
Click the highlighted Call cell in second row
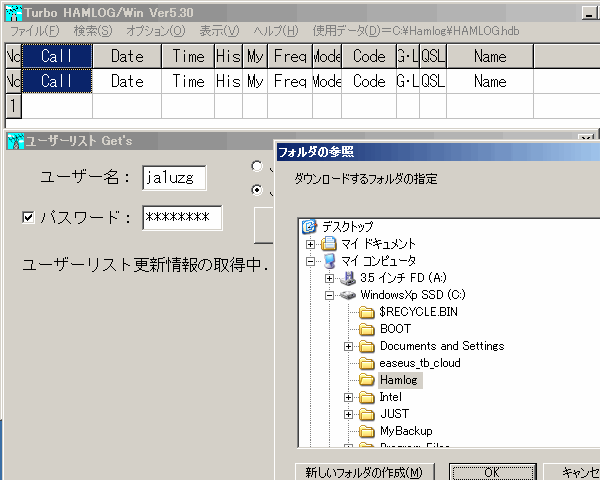pyautogui.click(x=57, y=81)
